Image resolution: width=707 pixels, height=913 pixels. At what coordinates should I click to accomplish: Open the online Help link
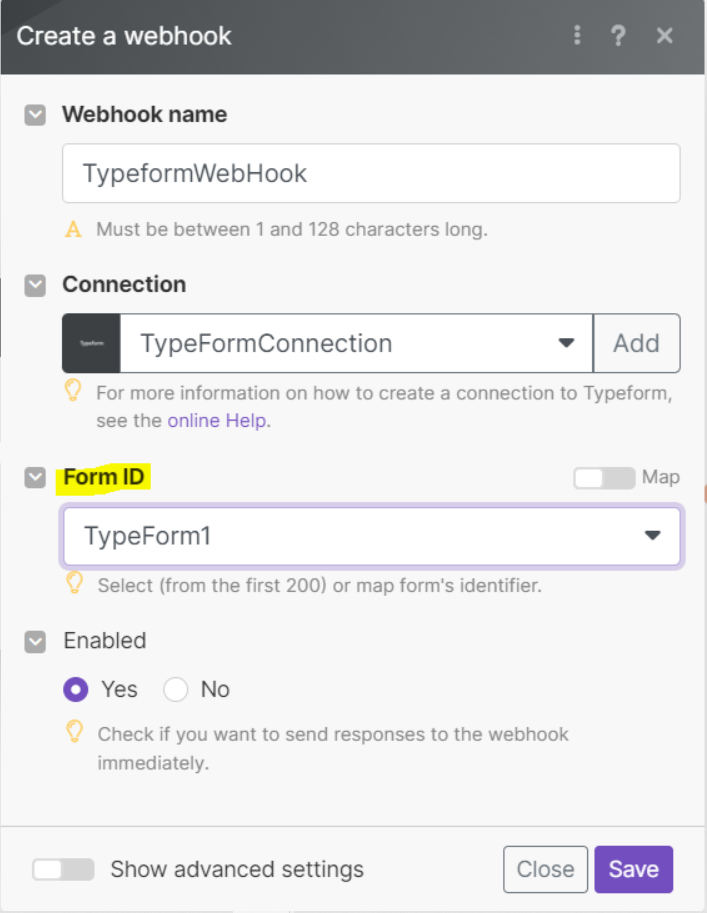pyautogui.click(x=218, y=420)
